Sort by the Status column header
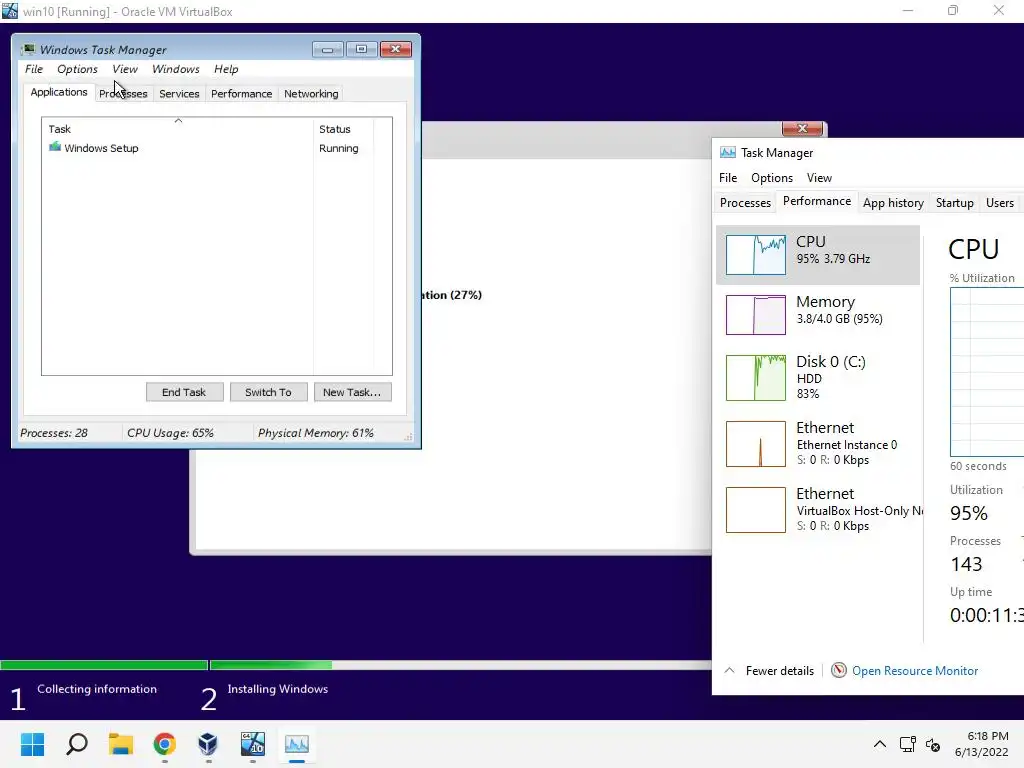The width and height of the screenshot is (1024, 768). [x=343, y=129]
